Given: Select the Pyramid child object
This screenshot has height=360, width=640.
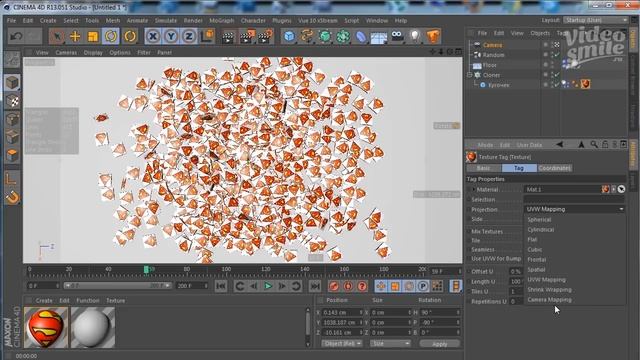Looking at the screenshot, I should (x=499, y=85).
